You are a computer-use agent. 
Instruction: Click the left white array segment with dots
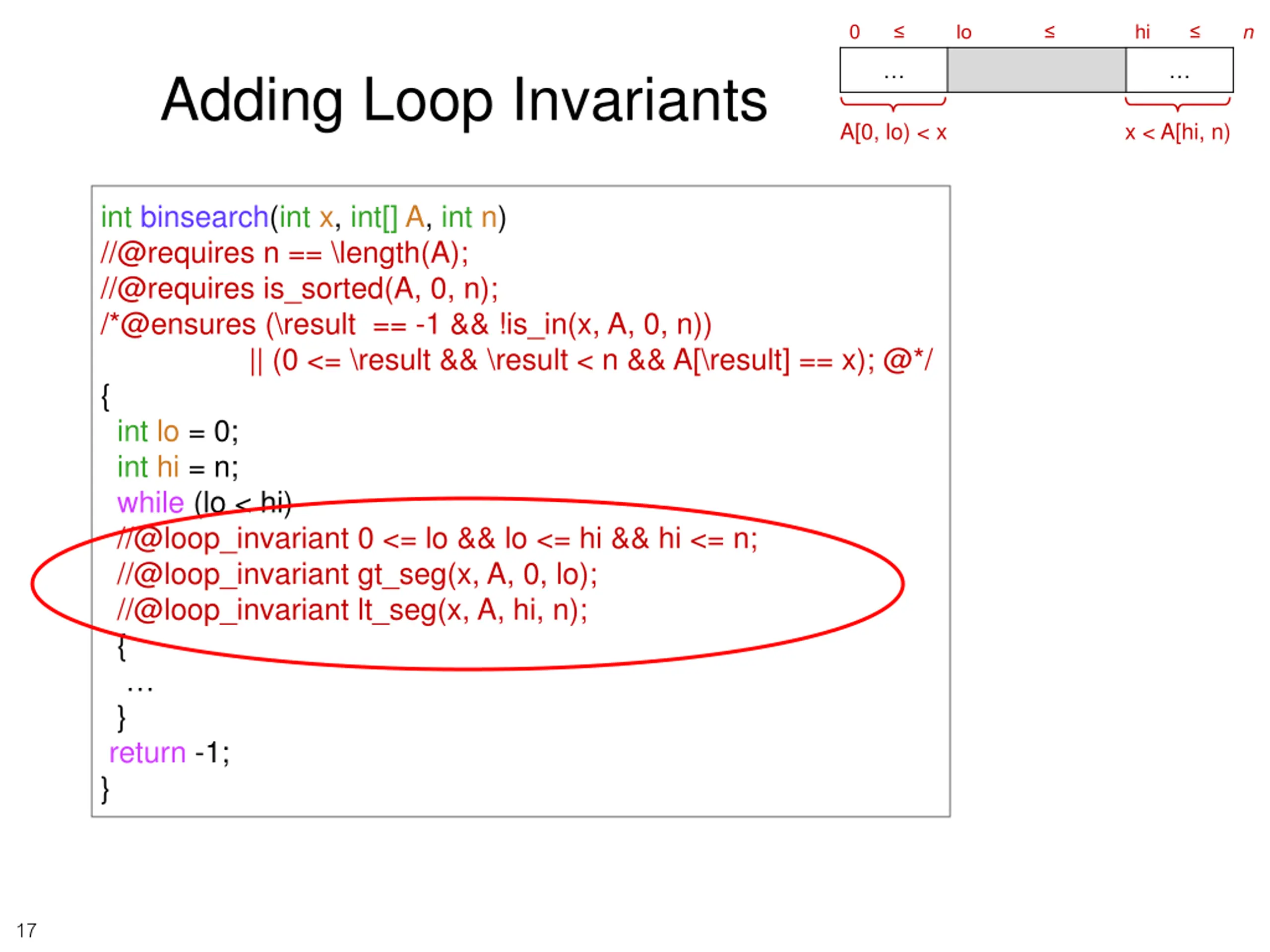point(893,70)
